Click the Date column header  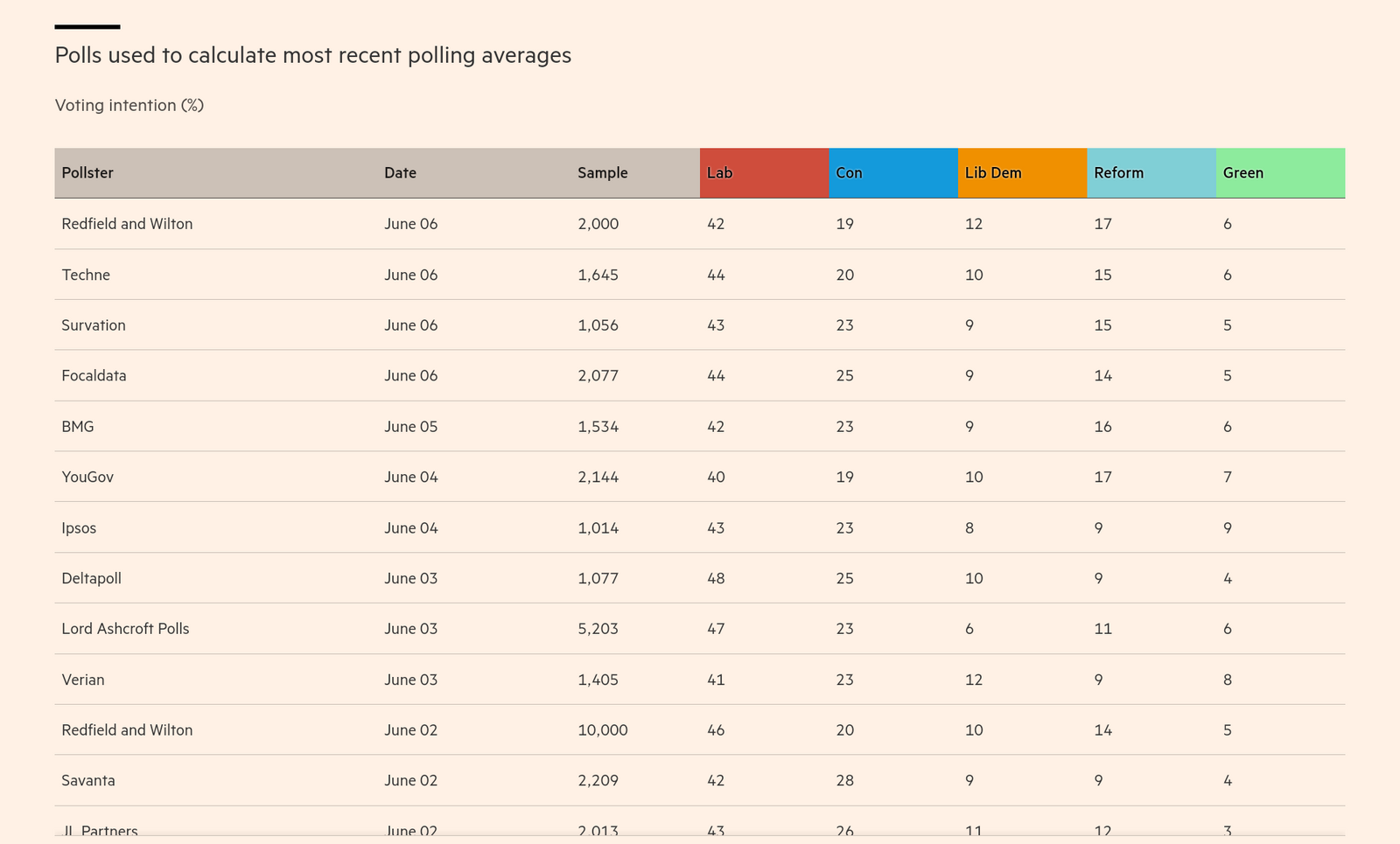(400, 173)
